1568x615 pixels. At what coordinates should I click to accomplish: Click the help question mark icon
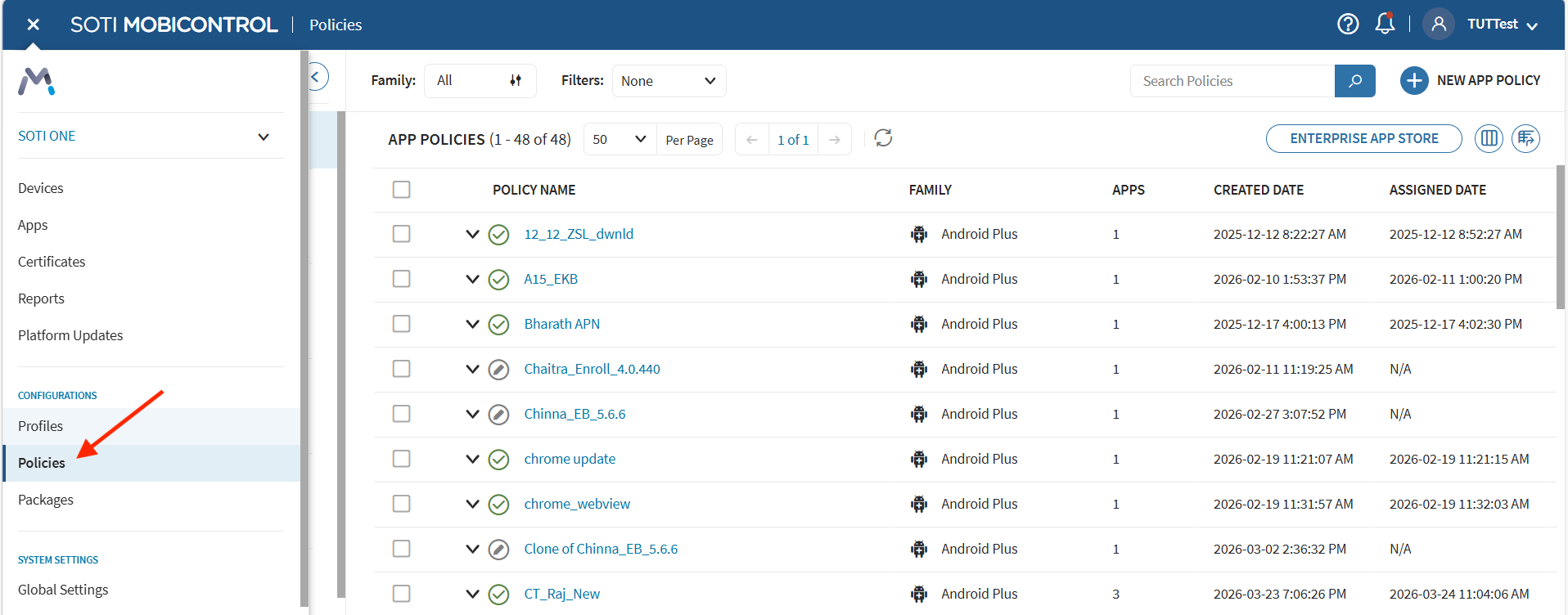[x=1347, y=25]
